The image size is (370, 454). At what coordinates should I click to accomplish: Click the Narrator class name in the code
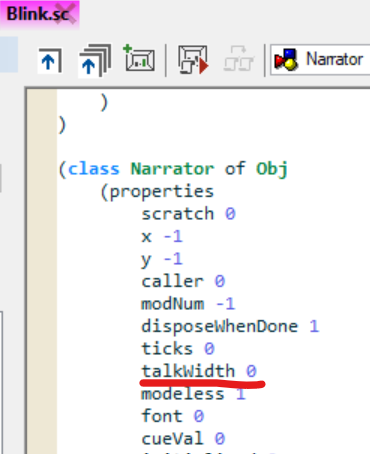(172, 169)
